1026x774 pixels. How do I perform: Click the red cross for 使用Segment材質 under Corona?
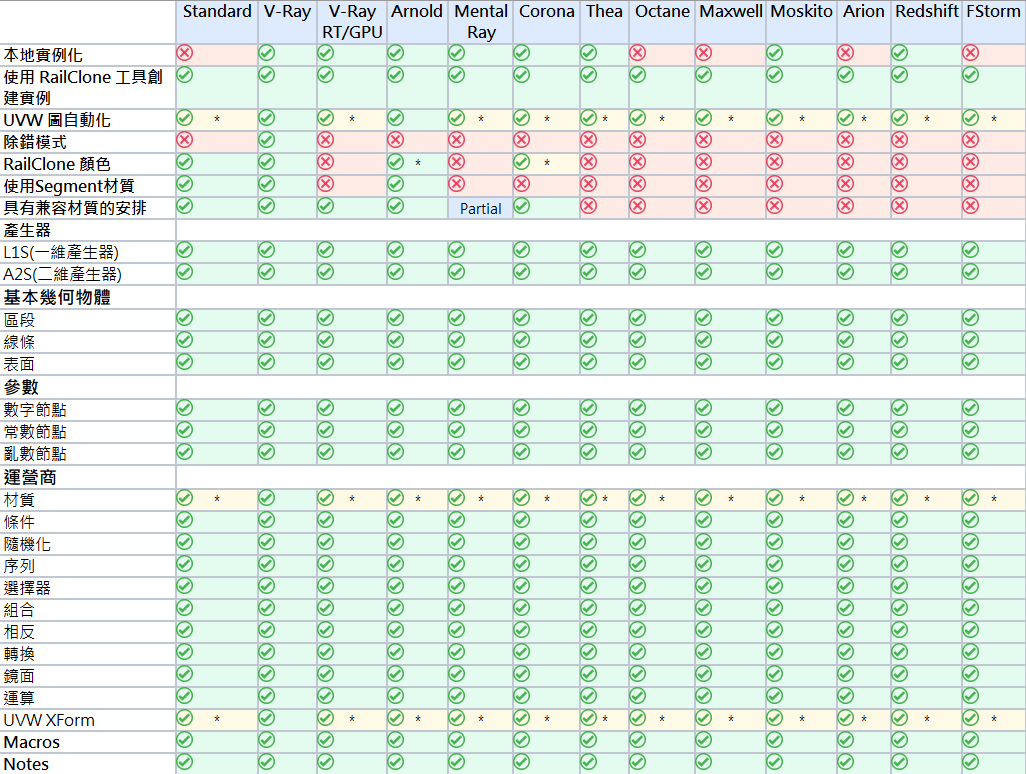click(x=522, y=184)
